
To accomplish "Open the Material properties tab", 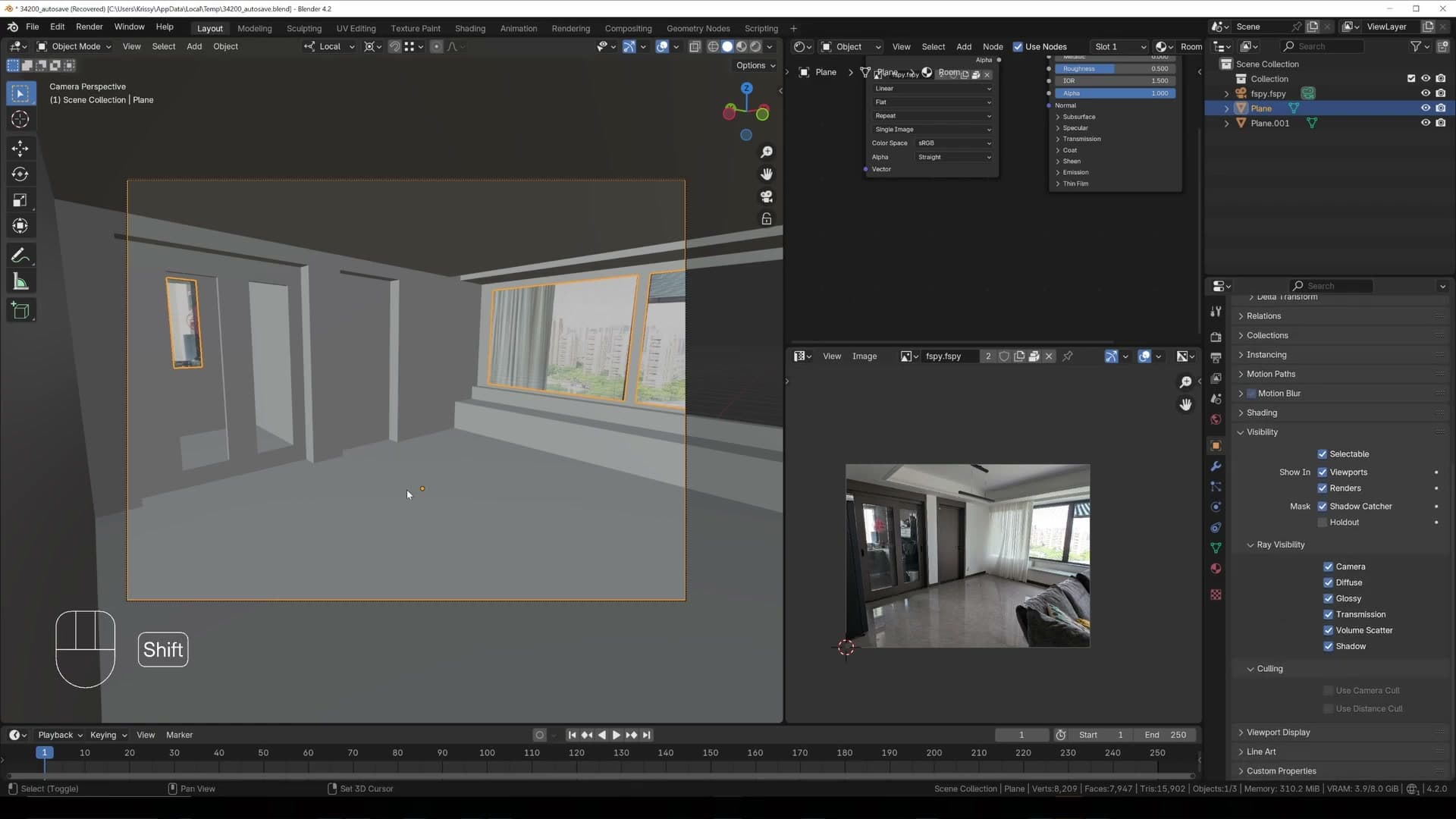I will tap(1216, 569).
